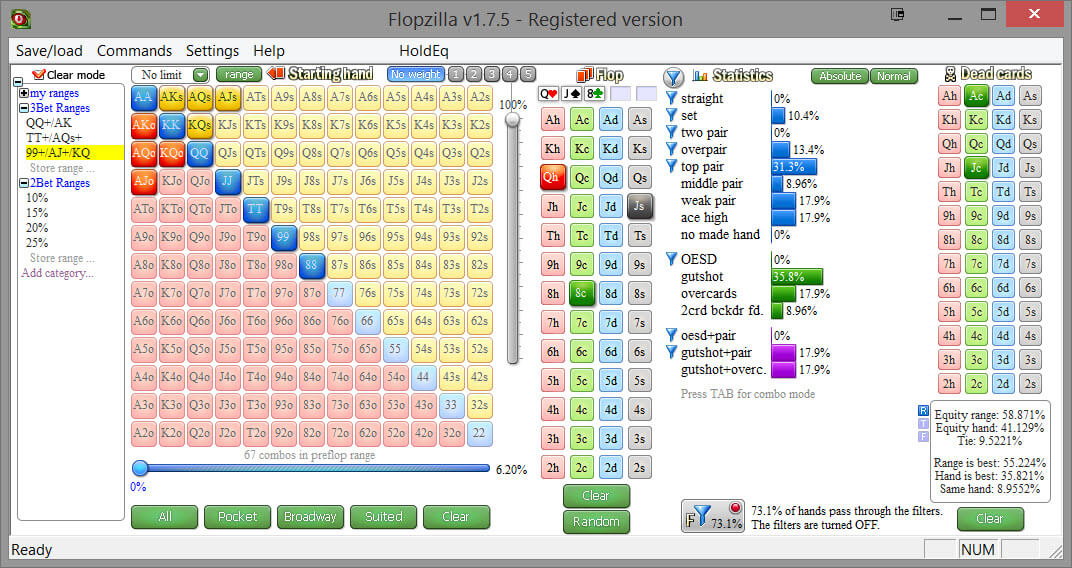Screen dimensions: 1072x568
Task: Select the TT+/AQs+ stored range
Action: point(54,138)
